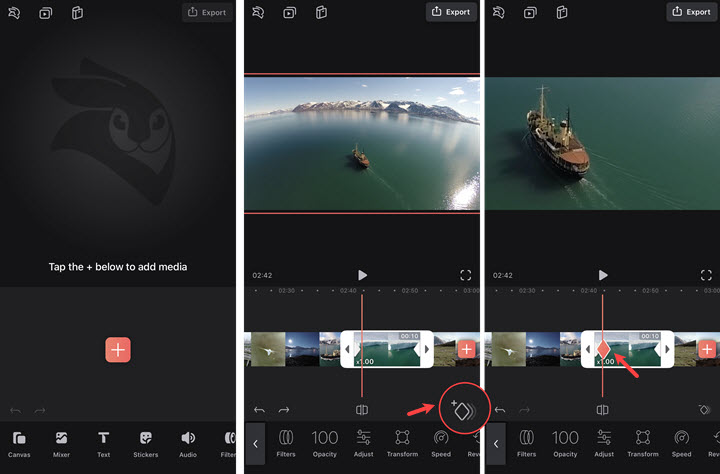Enter fullscreen preview in middle panel

(466, 275)
